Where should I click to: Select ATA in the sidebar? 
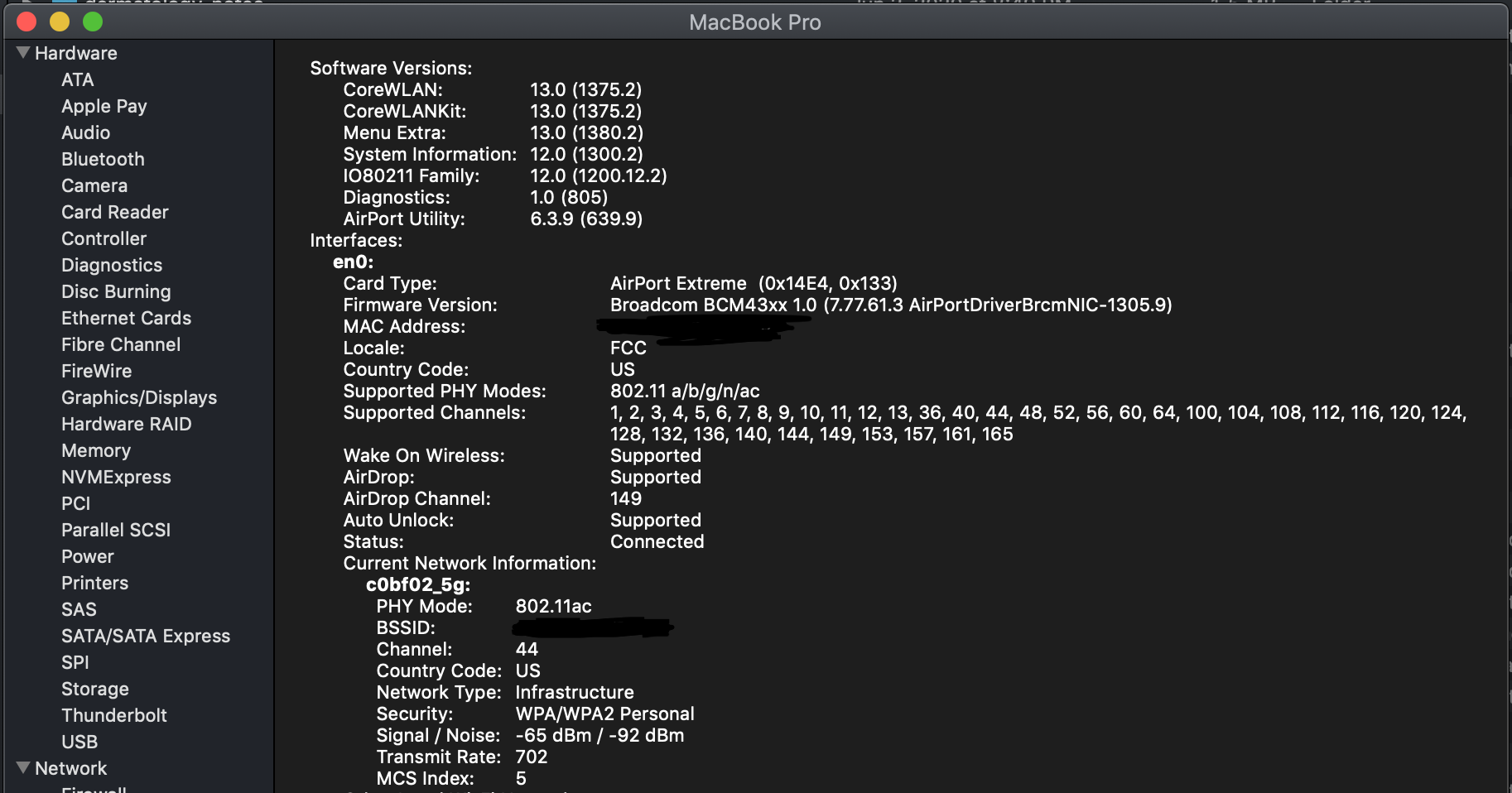pos(78,79)
